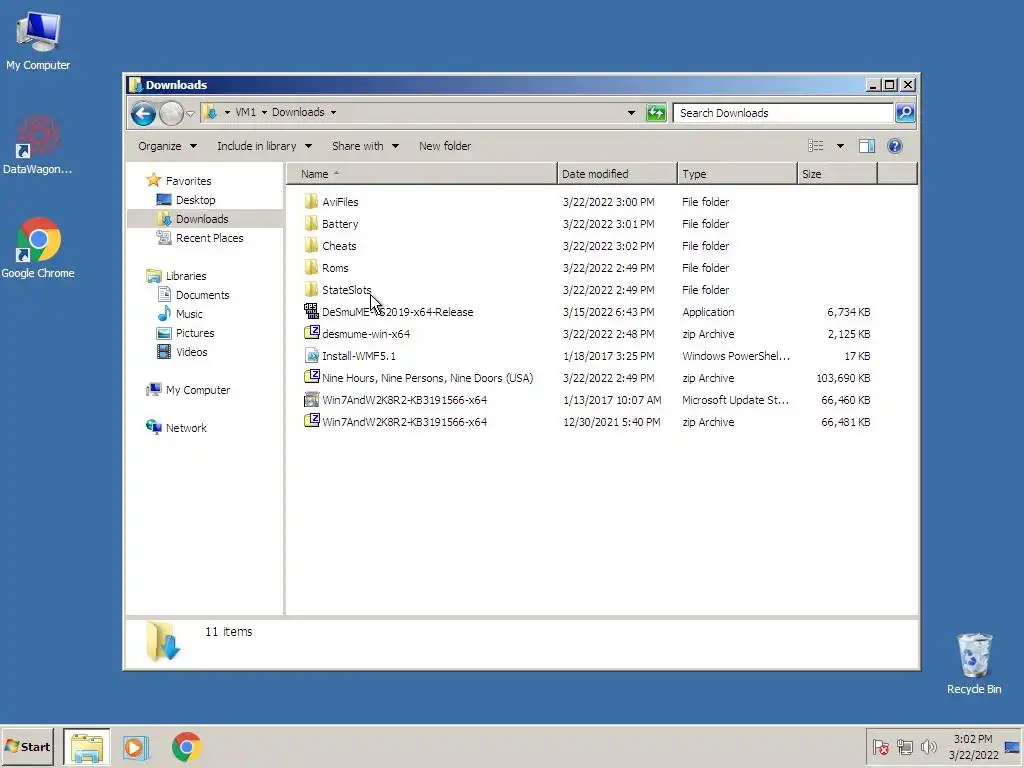Open the volume speaker tray icon
The image size is (1024, 768).
[x=929, y=746]
